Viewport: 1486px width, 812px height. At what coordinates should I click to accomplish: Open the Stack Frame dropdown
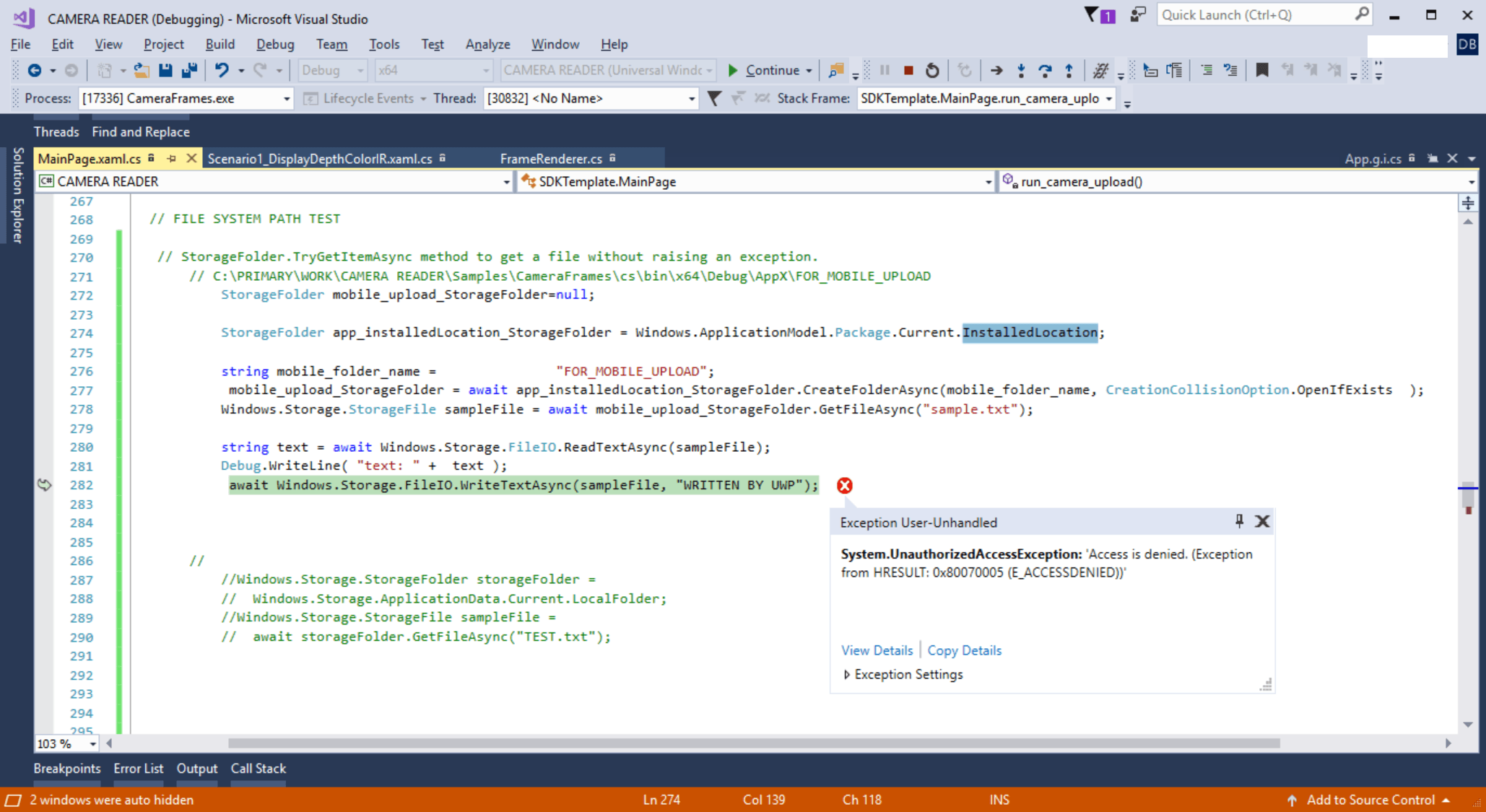coord(1108,99)
